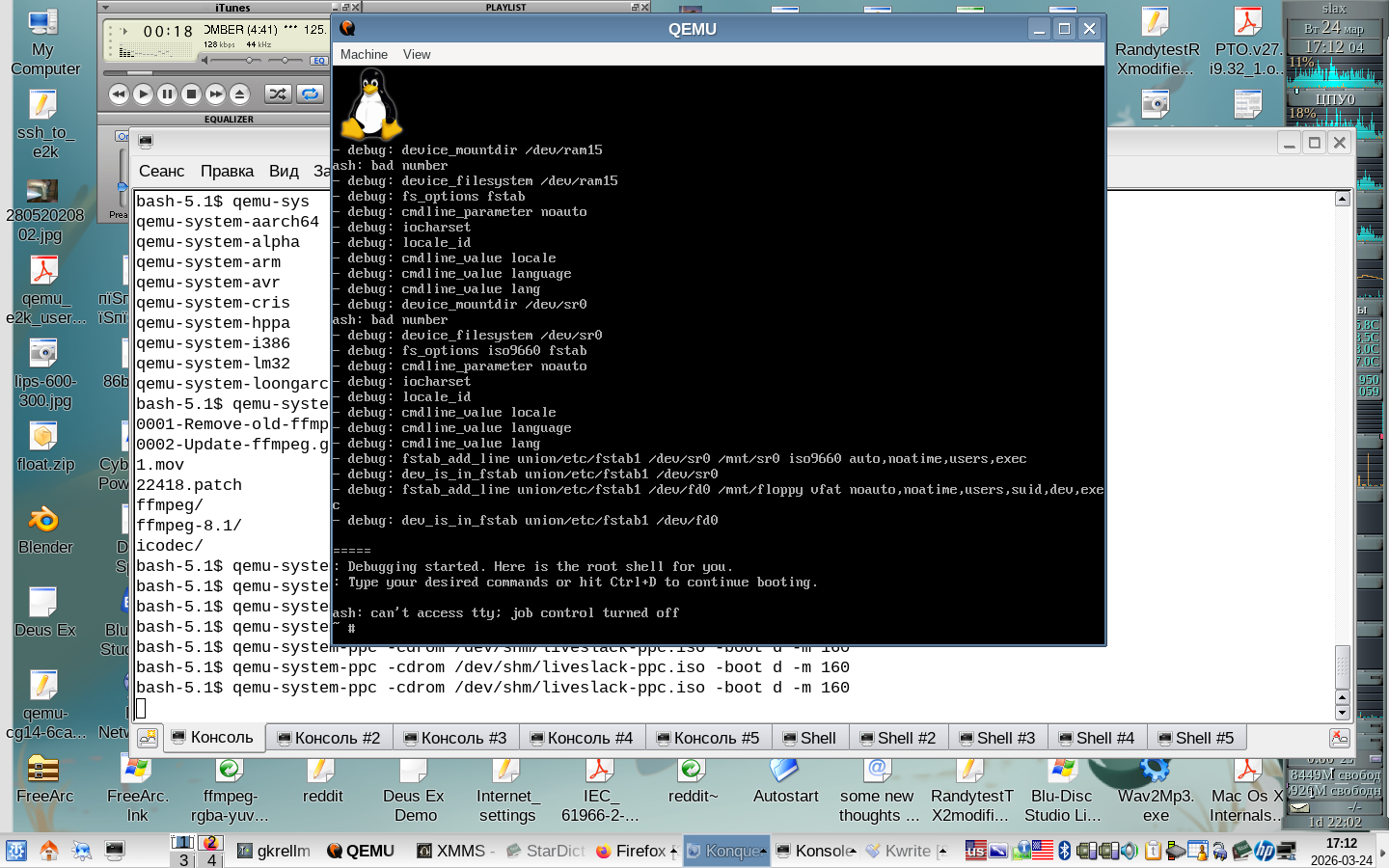Click inside the QEMU guest console screen

tap(719, 355)
